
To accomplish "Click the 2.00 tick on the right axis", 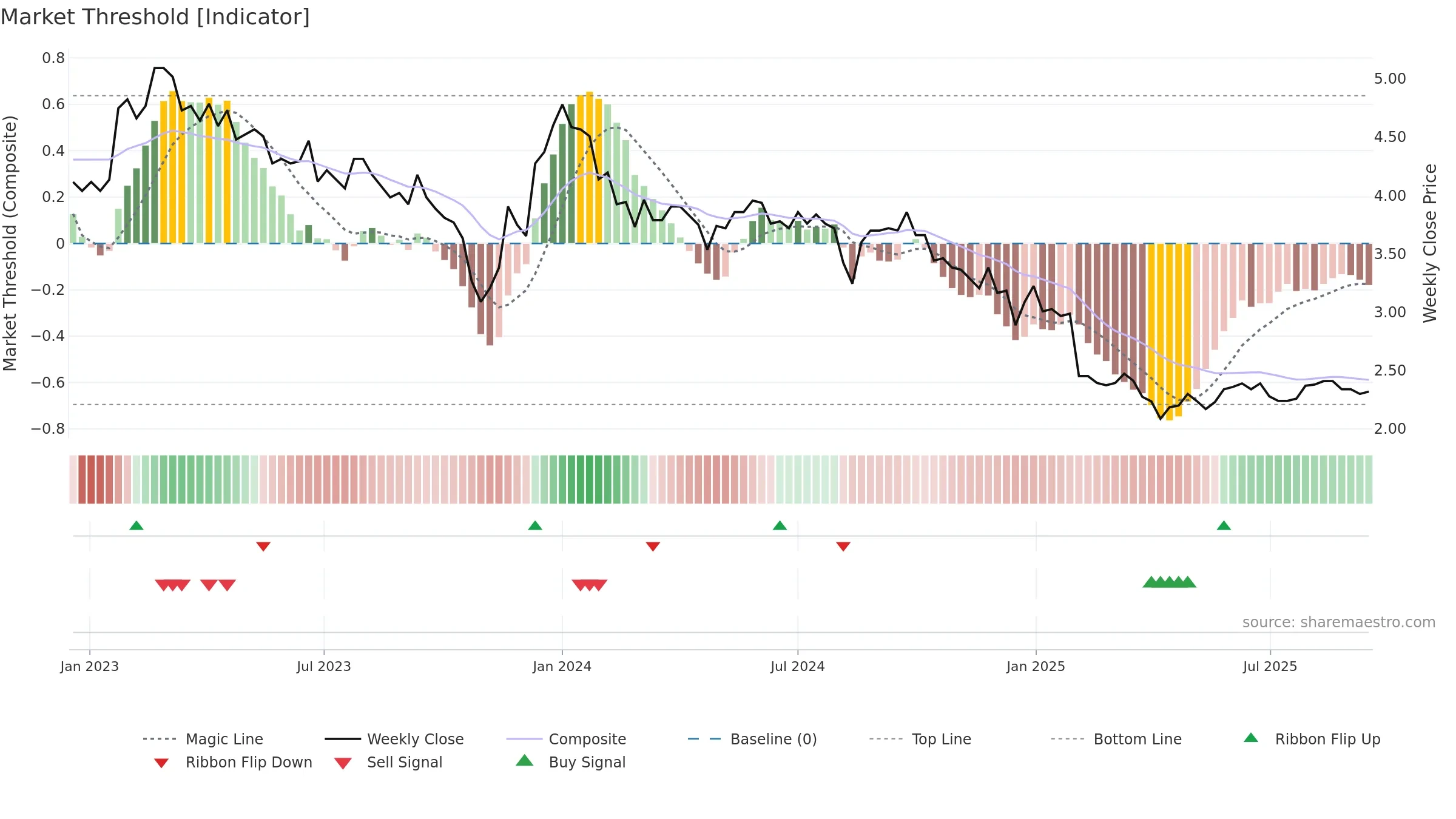I will pos(1390,429).
